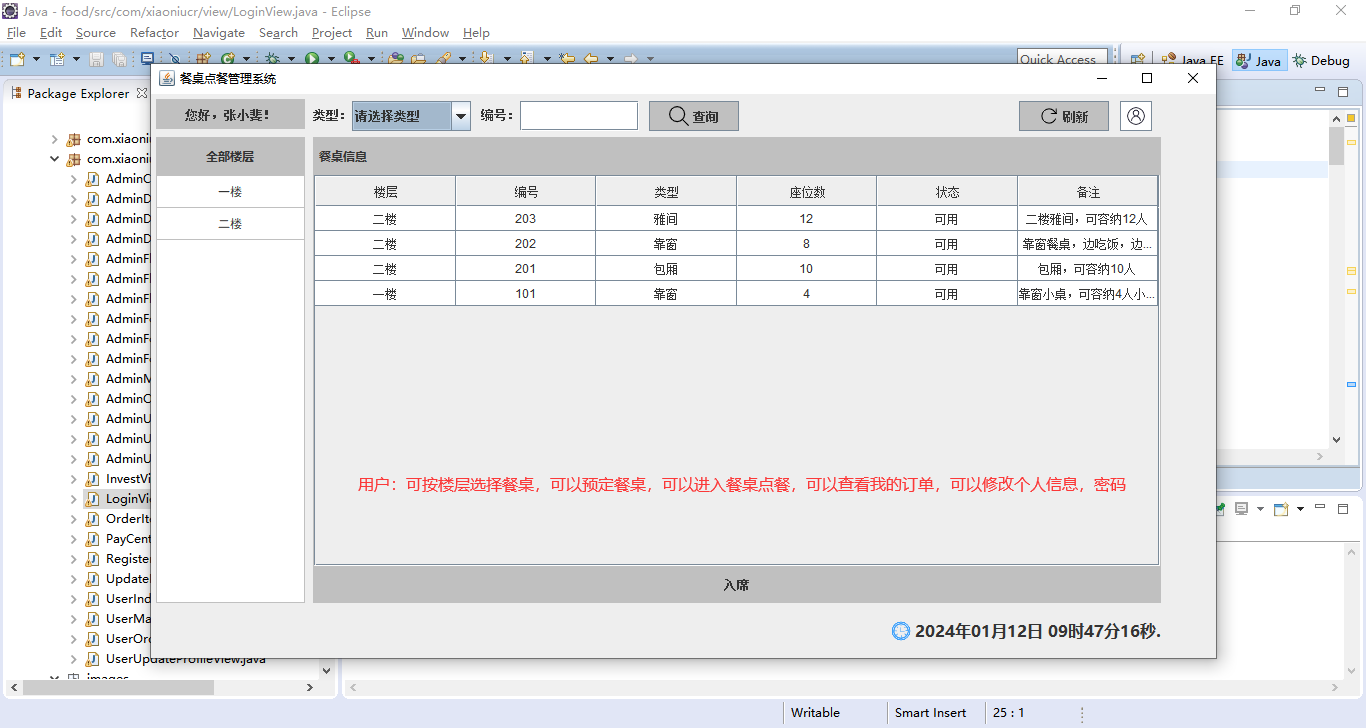This screenshot has width=1366, height=728.
Task: Click the 座位数 column header
Action: (x=806, y=191)
